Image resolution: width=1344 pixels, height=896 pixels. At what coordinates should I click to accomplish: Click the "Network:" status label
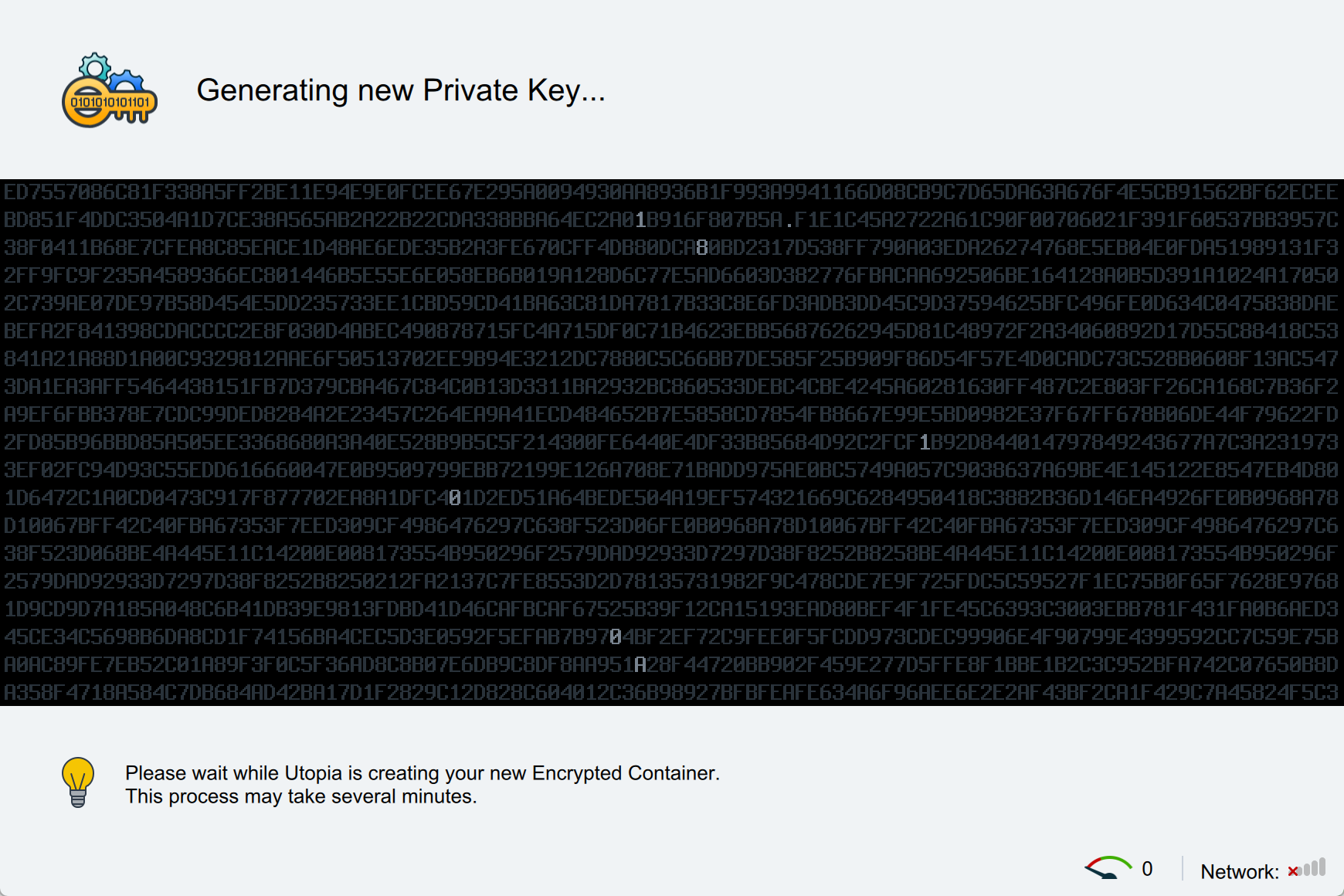pyautogui.click(x=1239, y=872)
